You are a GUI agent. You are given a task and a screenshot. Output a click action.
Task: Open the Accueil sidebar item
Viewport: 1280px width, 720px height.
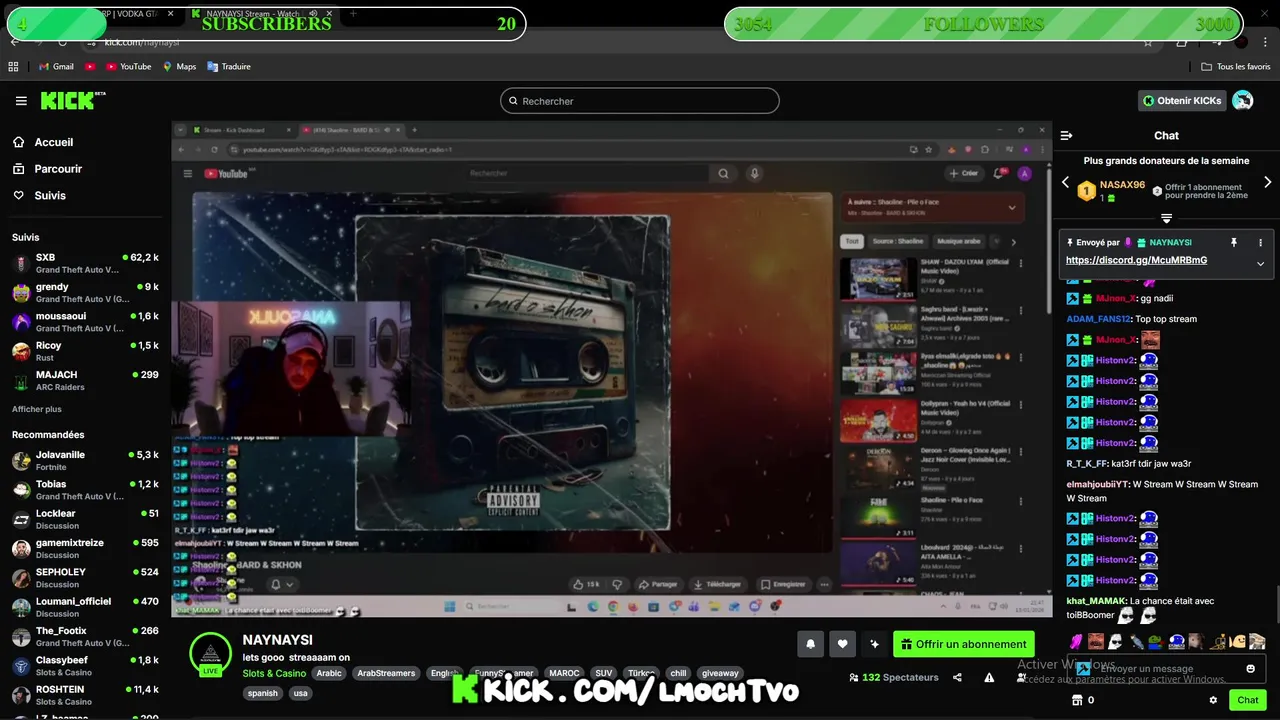(86, 142)
